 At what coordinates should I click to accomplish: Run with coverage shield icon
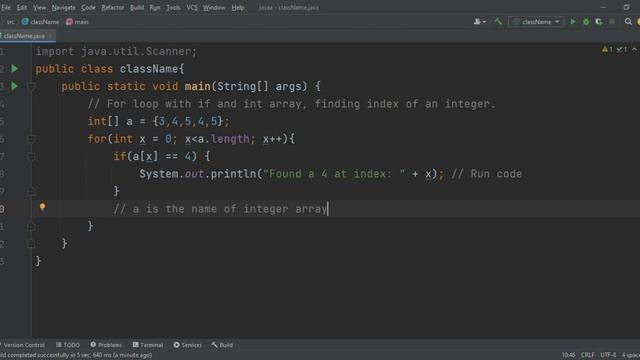click(599, 22)
